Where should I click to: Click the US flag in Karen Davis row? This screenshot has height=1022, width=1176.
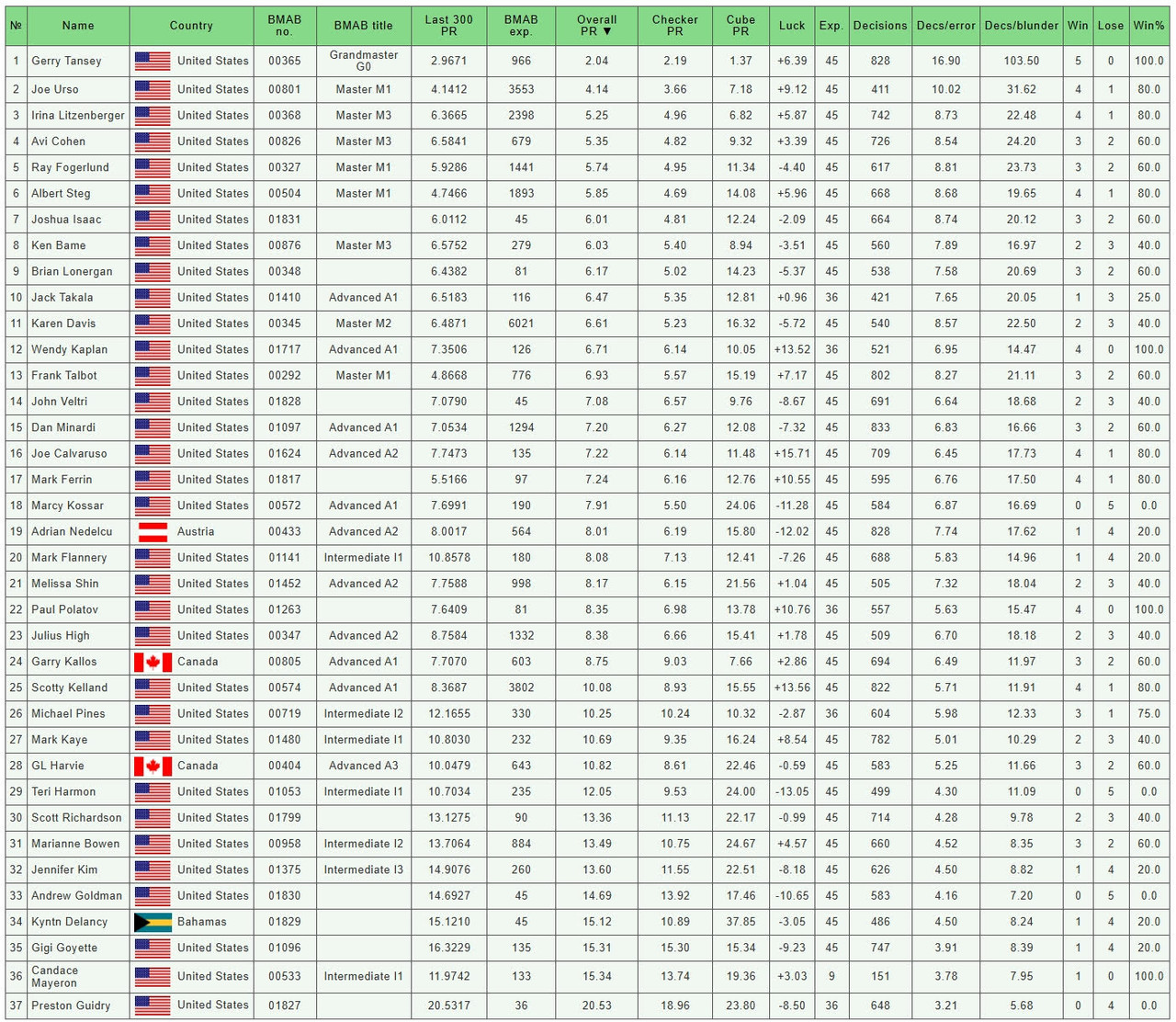[153, 324]
